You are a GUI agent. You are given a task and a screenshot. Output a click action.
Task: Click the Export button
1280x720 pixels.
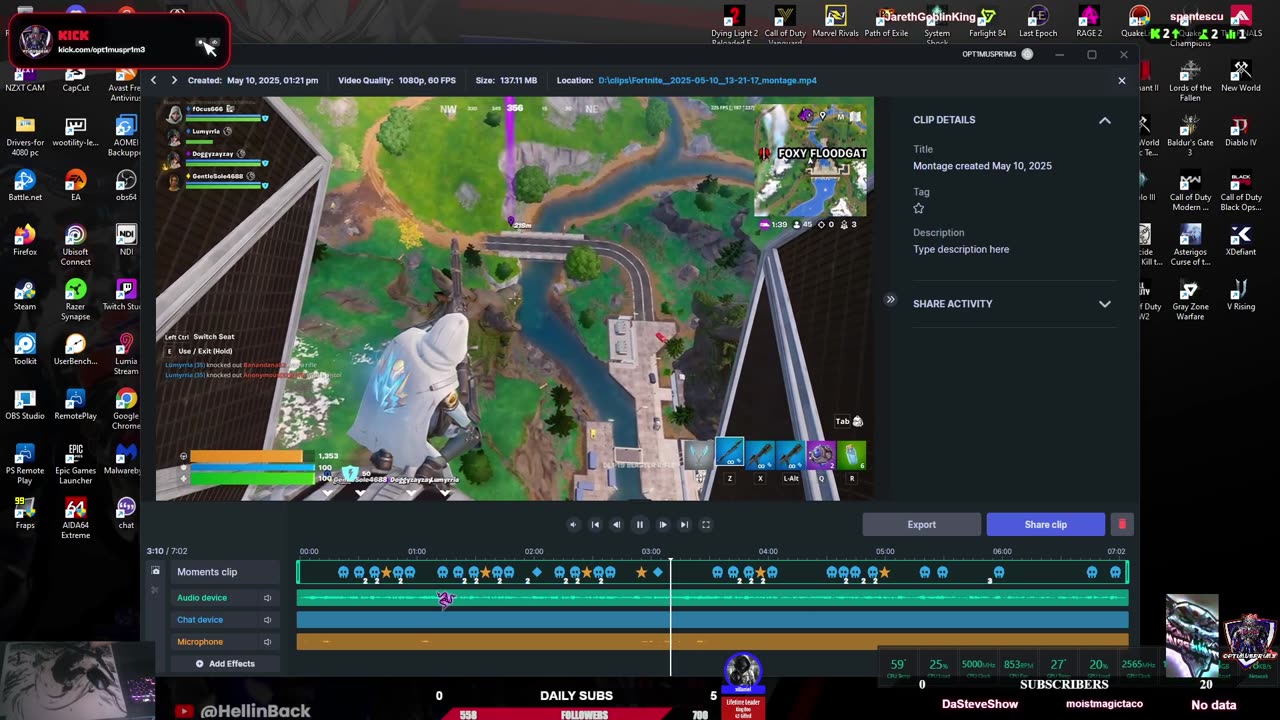[922, 524]
